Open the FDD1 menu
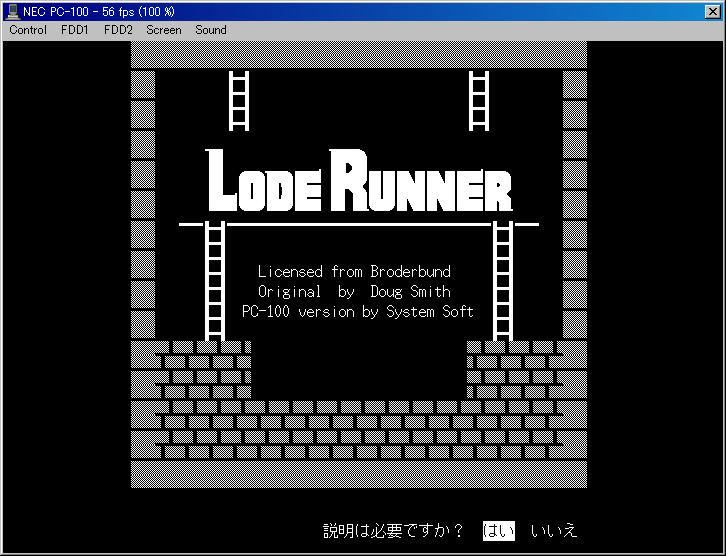Viewport: 726px width, 556px height. [75, 30]
